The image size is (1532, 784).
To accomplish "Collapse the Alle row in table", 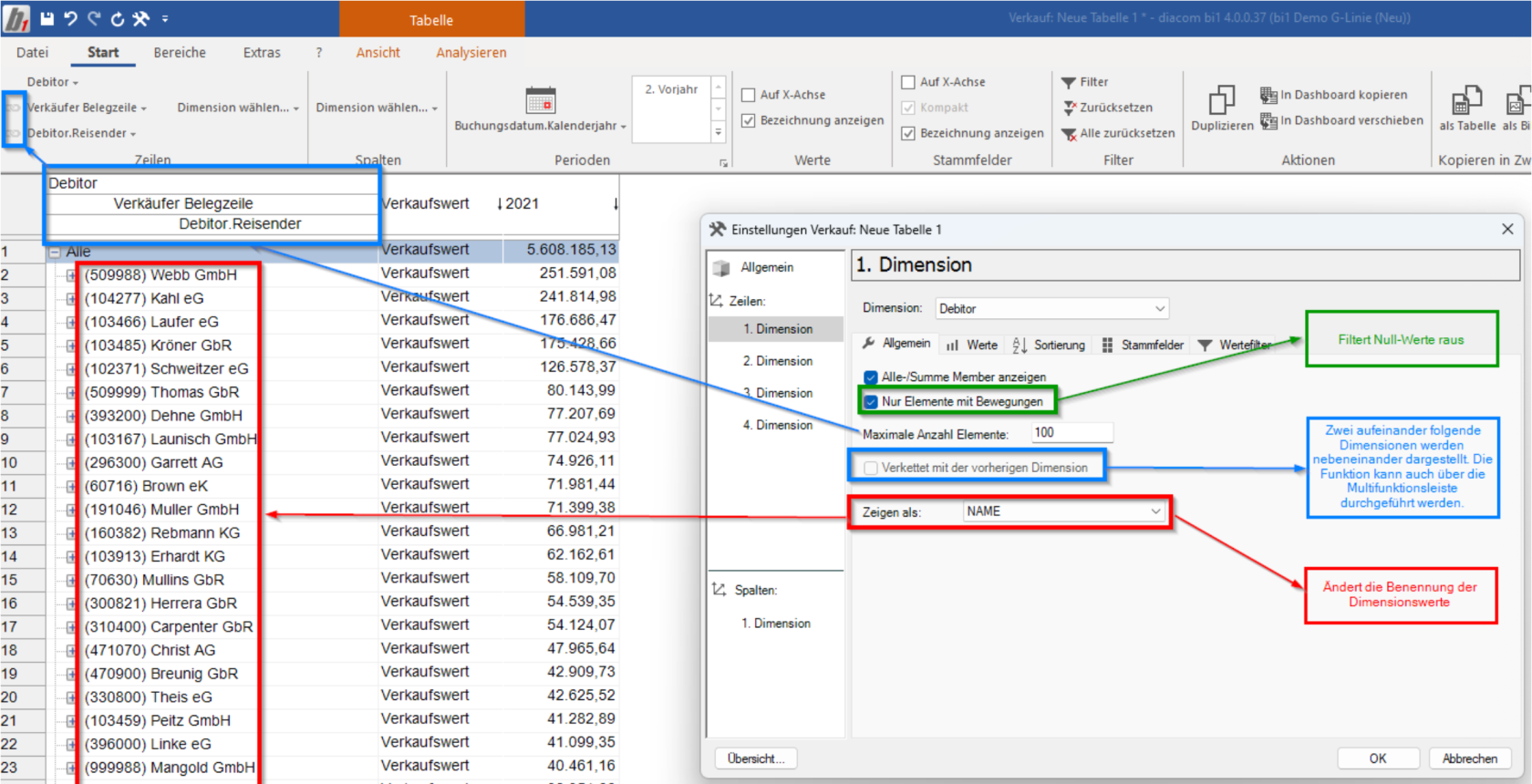I will 55,252.
